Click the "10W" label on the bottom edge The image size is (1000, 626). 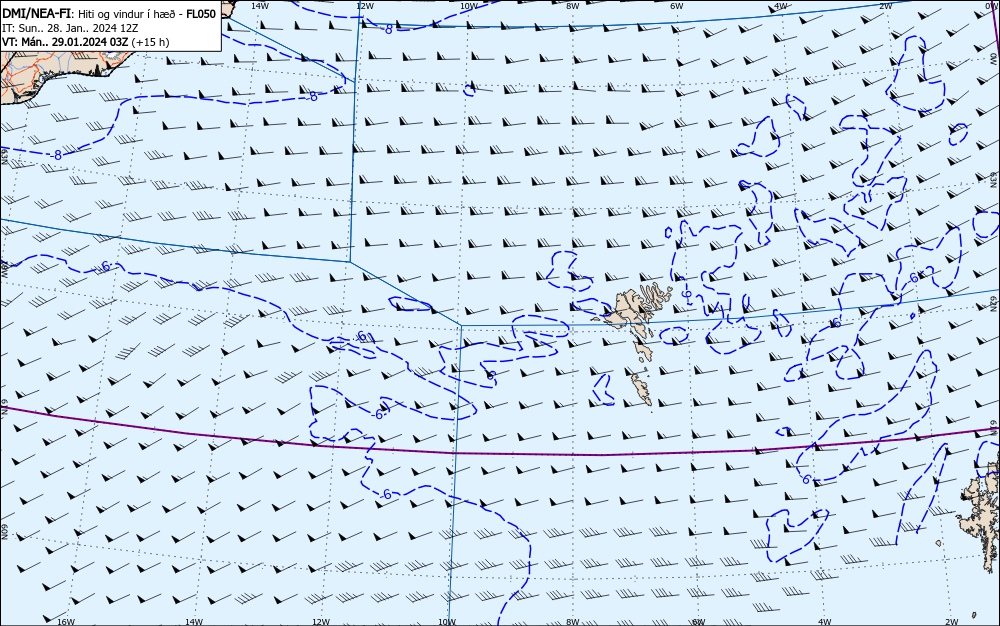click(x=447, y=622)
